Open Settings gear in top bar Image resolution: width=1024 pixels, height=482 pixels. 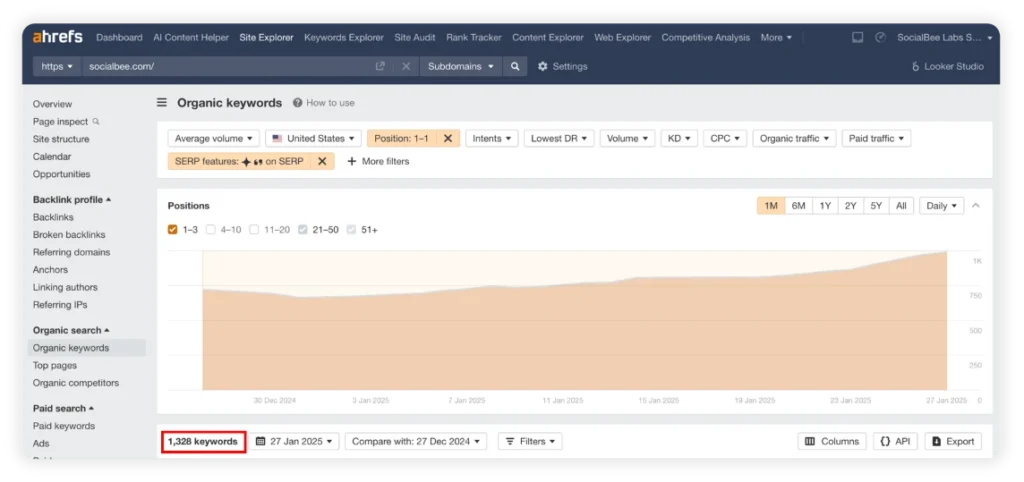562,66
